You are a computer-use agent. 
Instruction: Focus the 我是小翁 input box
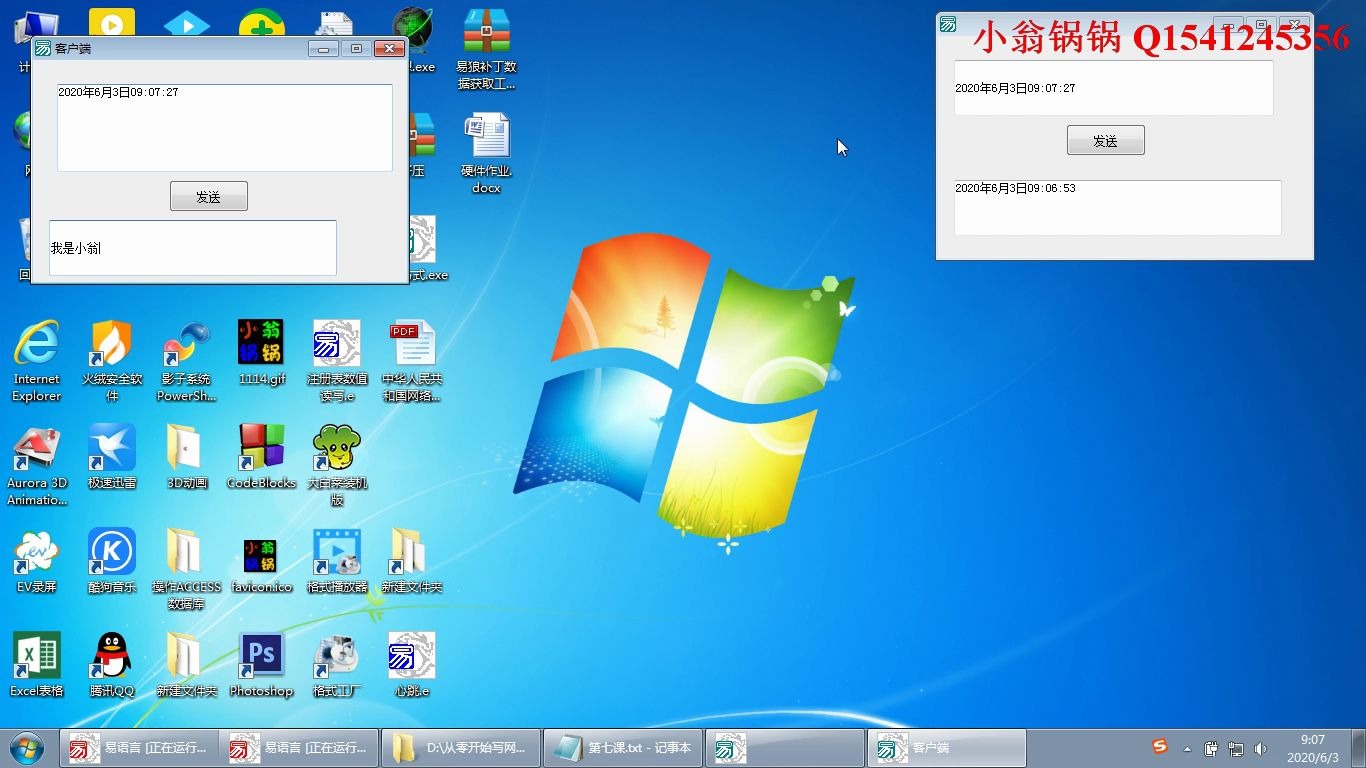pyautogui.click(x=193, y=248)
